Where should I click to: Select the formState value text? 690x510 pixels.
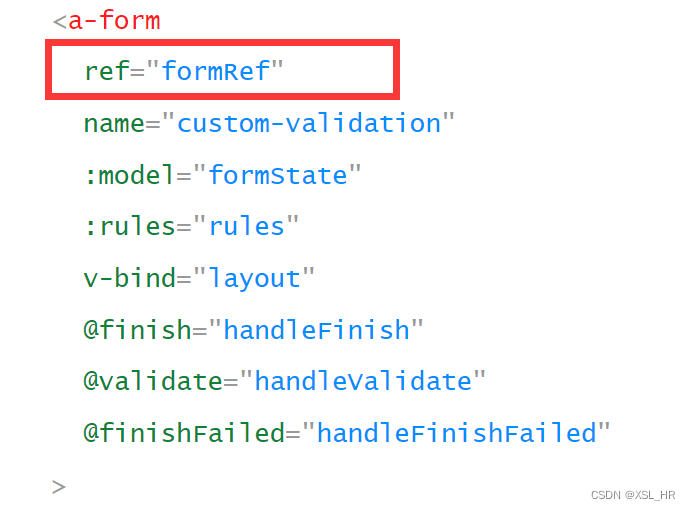pos(278,175)
